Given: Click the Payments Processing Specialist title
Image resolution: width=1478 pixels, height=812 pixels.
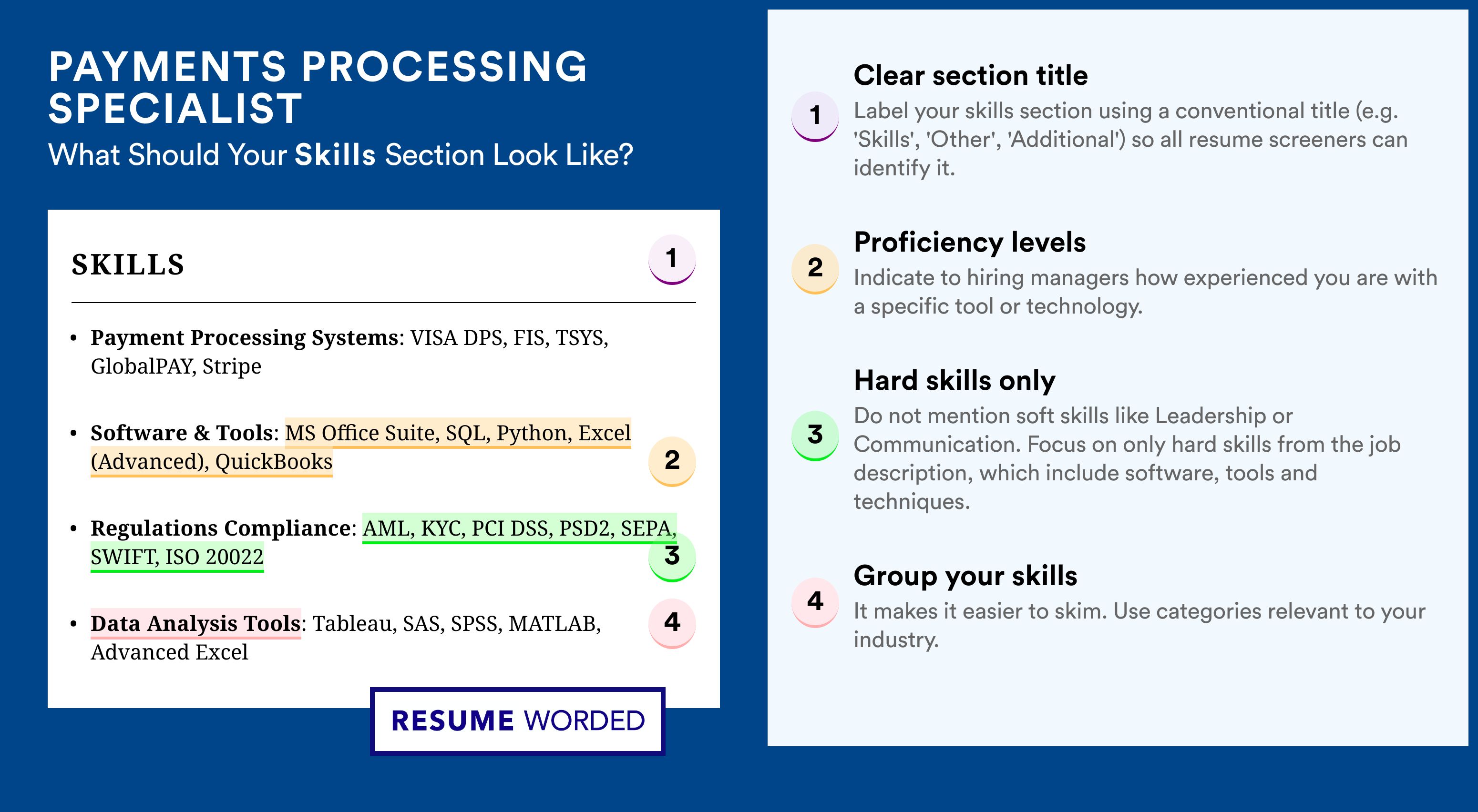Looking at the screenshot, I should 317,87.
